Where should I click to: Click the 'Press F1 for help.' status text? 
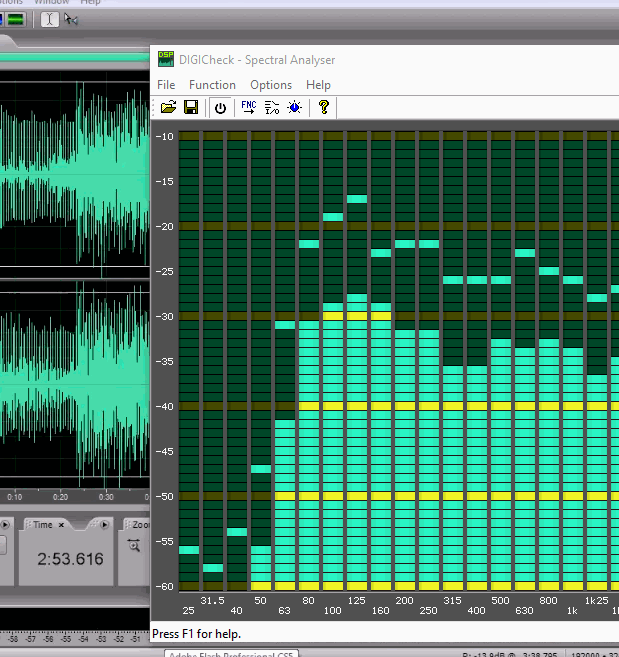pyautogui.click(x=197, y=634)
